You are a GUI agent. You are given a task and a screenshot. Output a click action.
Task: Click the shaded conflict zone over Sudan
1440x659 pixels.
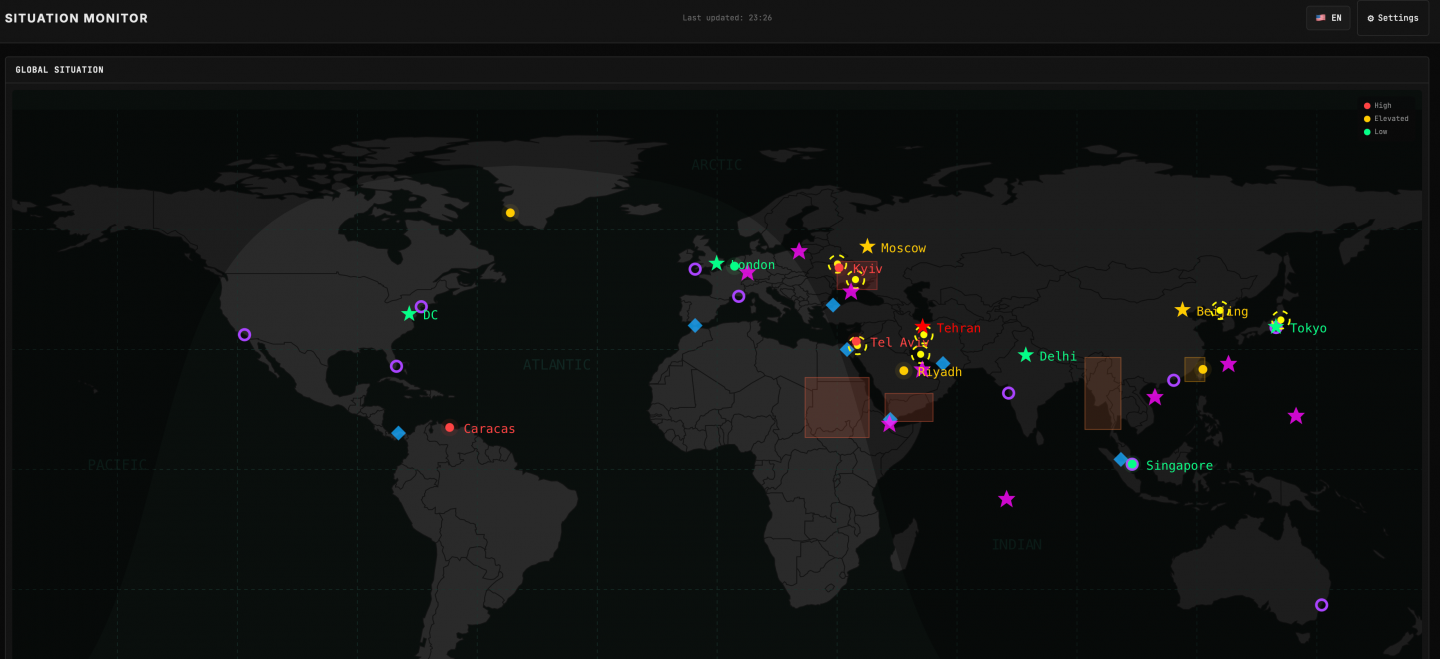(836, 407)
